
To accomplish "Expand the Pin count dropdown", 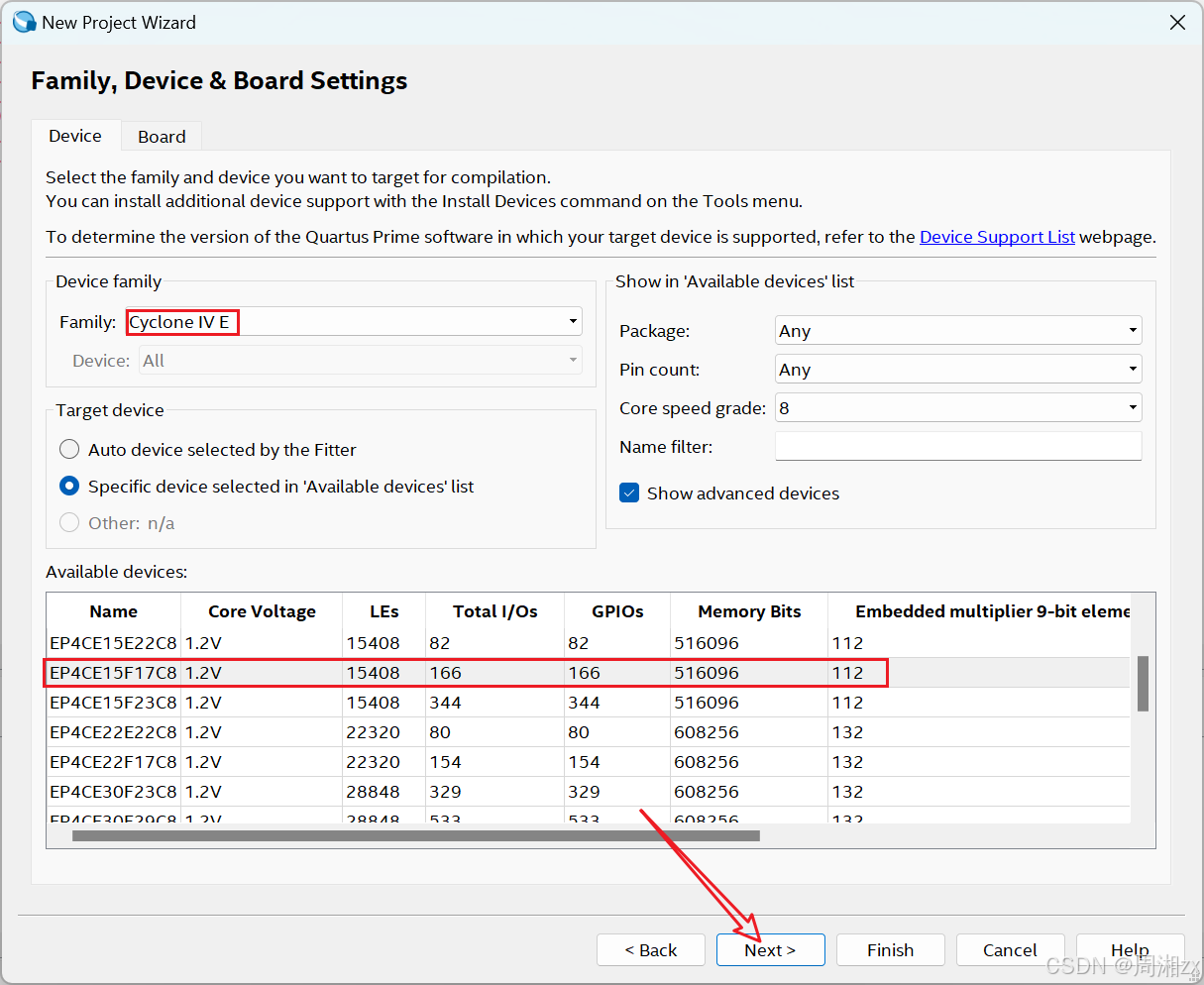I will 958,369.
